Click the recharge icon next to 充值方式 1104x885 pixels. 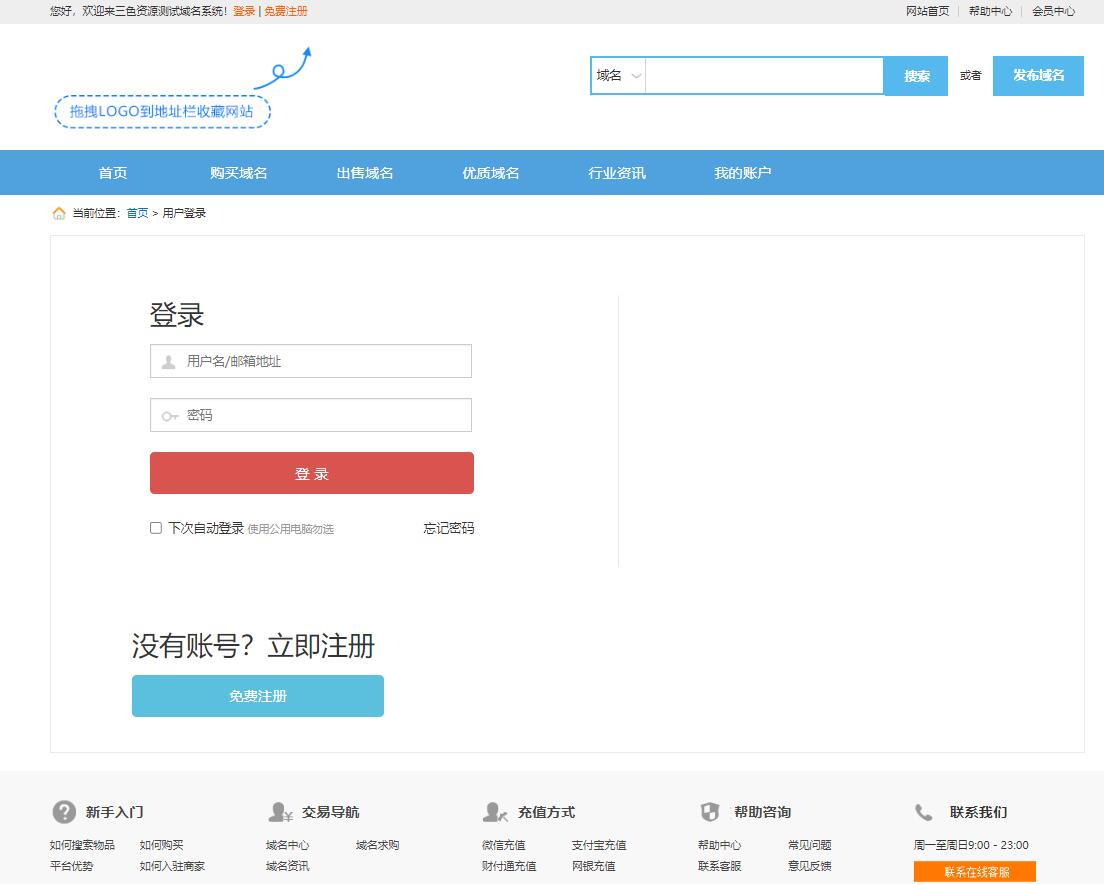click(x=494, y=812)
